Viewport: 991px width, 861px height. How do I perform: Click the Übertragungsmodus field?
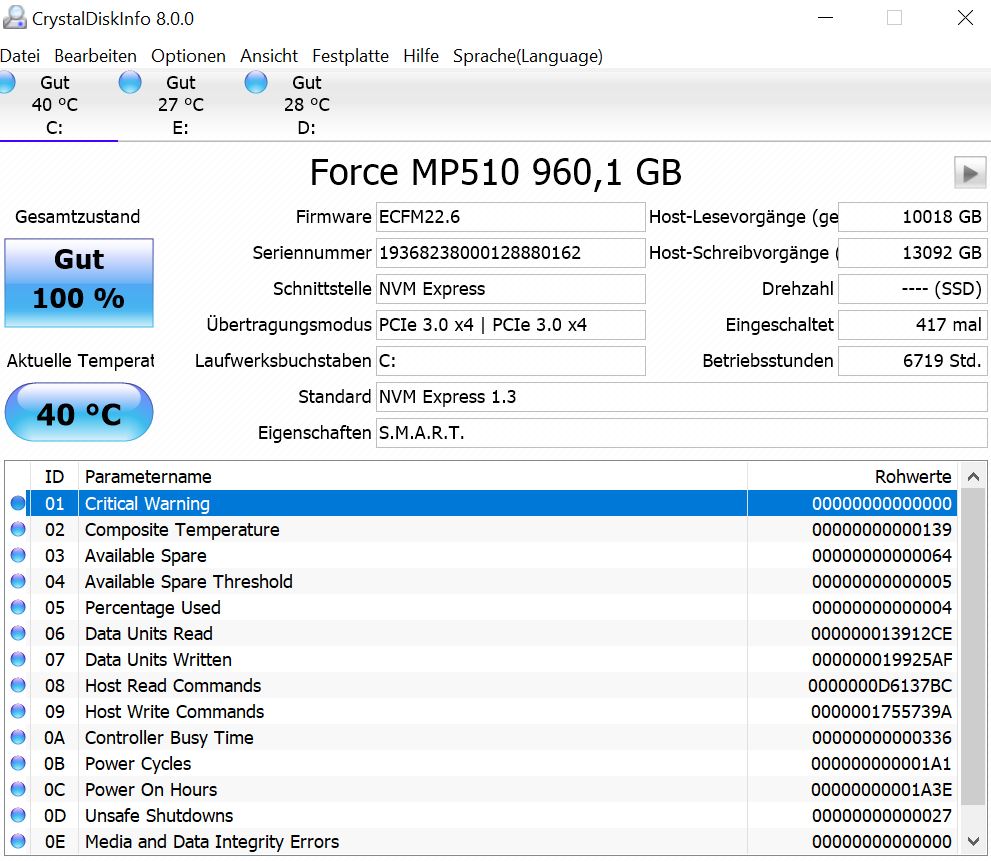(511, 326)
